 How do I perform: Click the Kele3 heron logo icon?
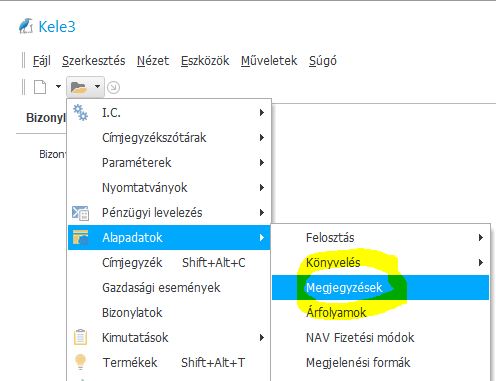pos(26,26)
